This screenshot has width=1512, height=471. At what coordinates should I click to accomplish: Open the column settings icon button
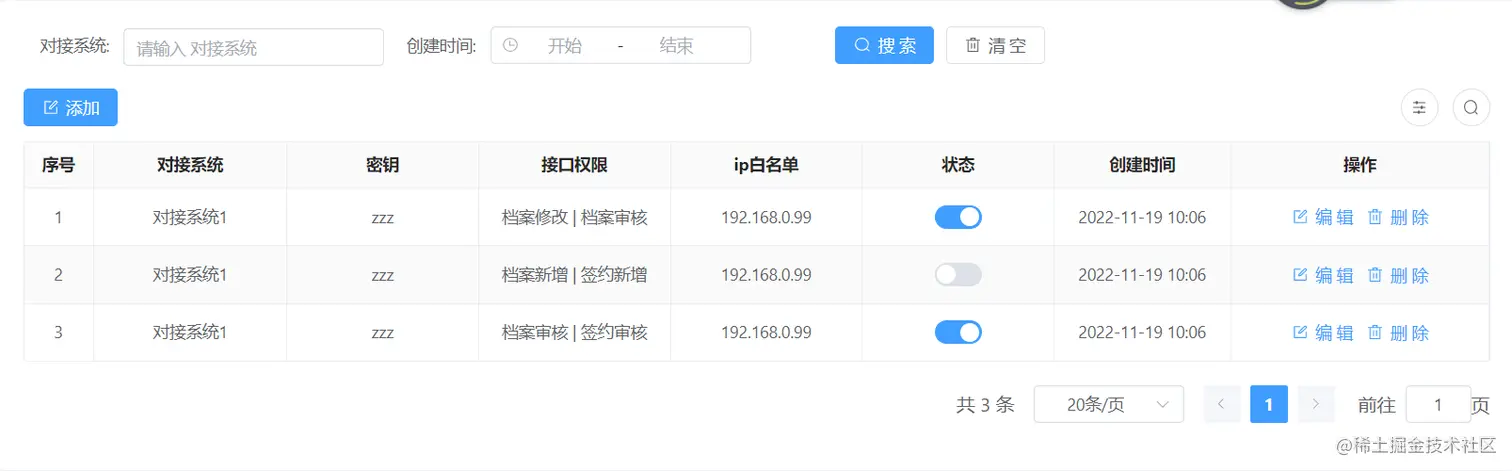tap(1419, 107)
